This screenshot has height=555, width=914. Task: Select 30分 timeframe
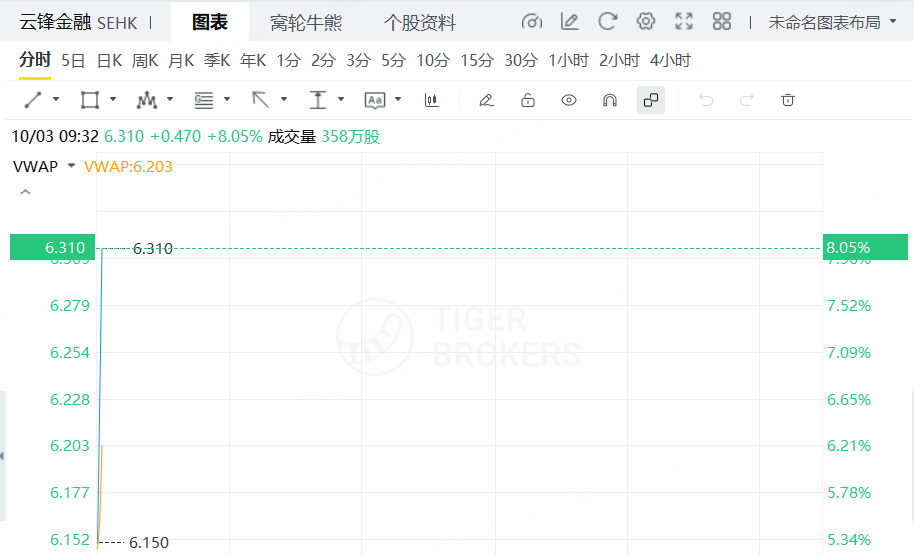pos(521,60)
